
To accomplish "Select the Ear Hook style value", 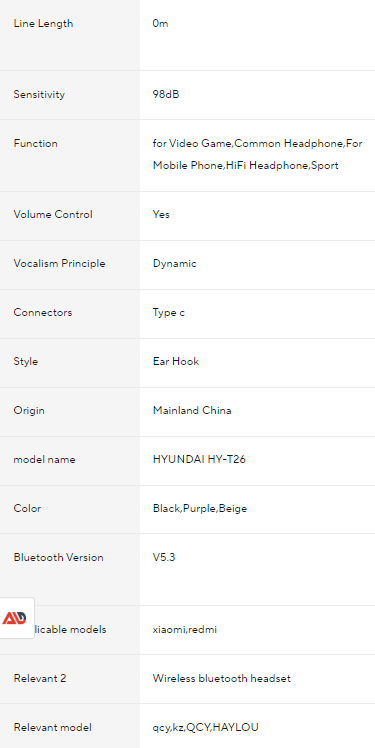I will coord(176,362).
